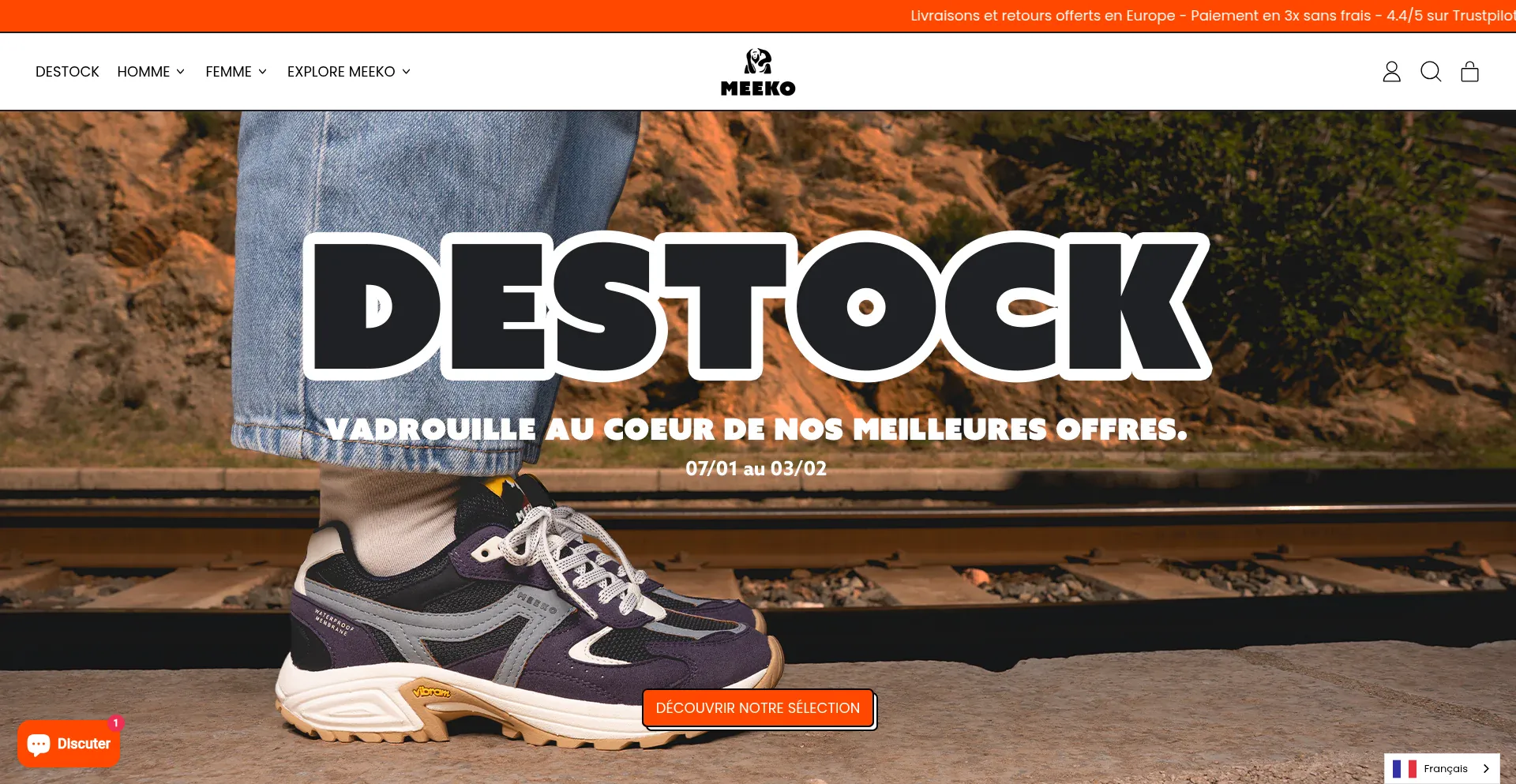Viewport: 1516px width, 784px height.
Task: Click the French flag icon
Action: click(1405, 768)
